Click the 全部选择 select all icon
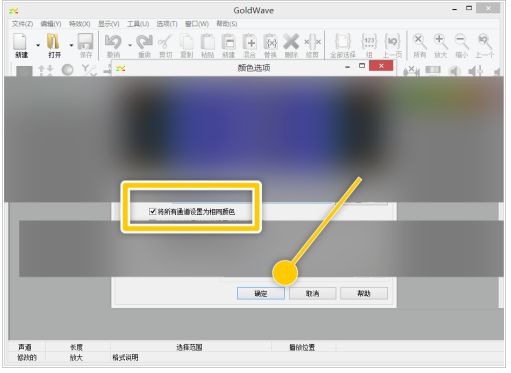 pos(343,42)
